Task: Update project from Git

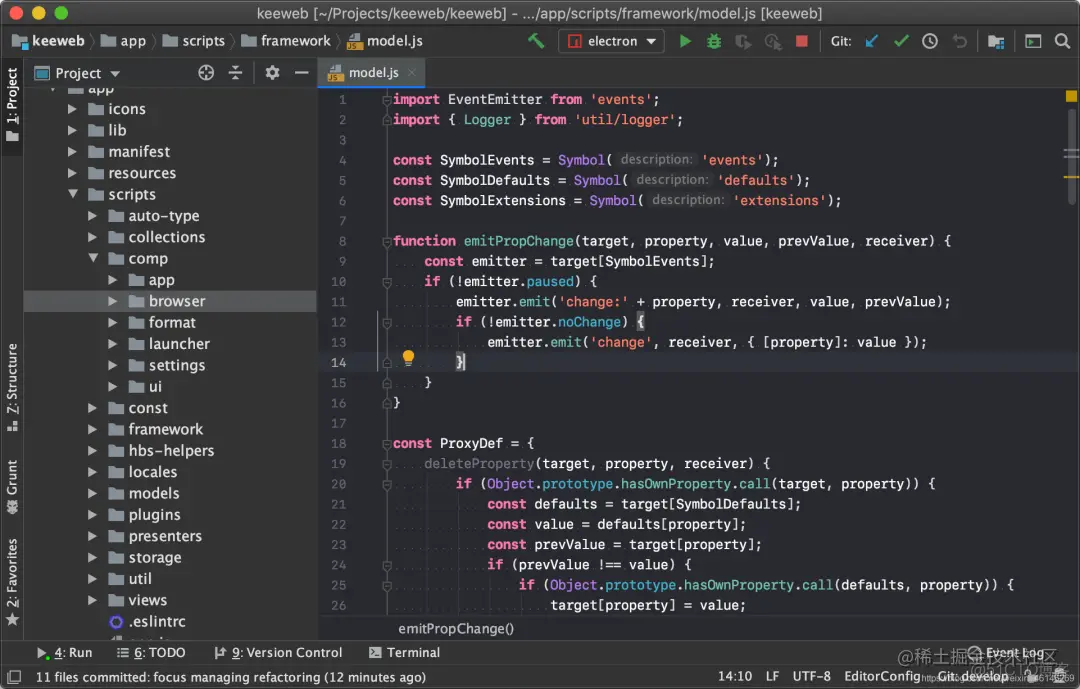Action: [872, 41]
